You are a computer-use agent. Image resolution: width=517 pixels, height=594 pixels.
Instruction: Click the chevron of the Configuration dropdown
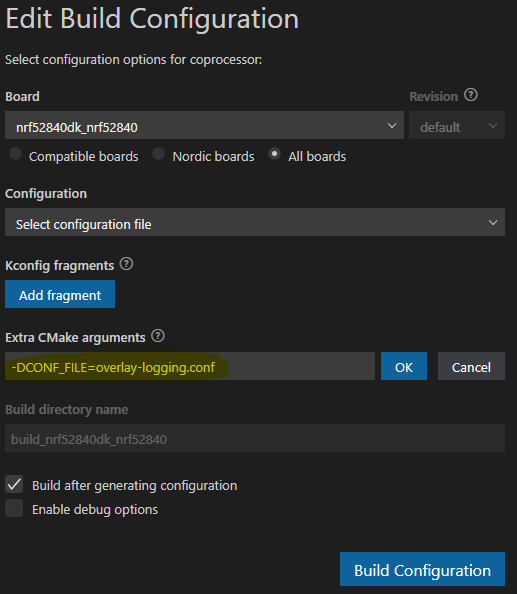coord(493,222)
